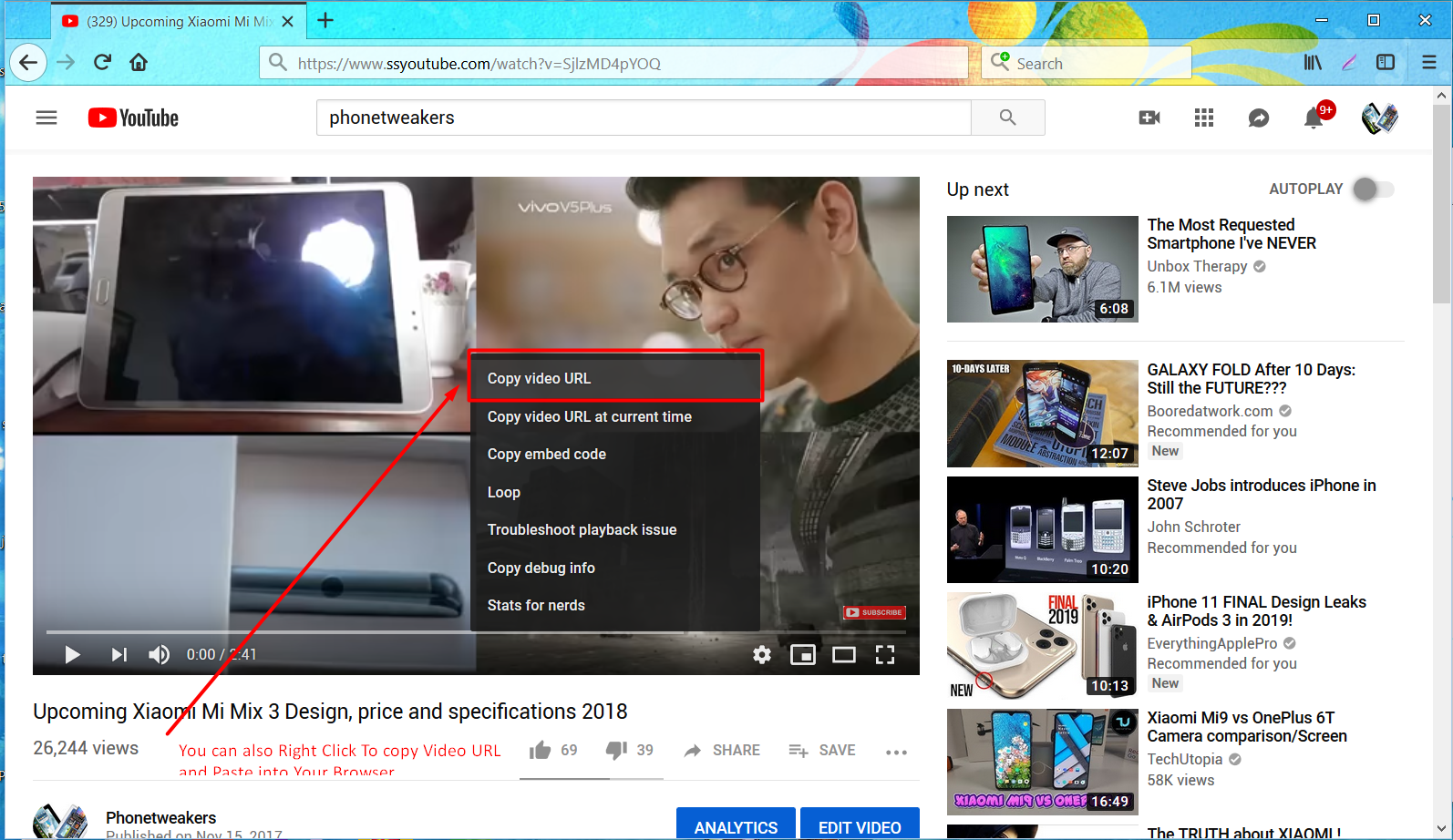The image size is (1453, 840).
Task: Save the video to a playlist
Action: click(x=821, y=750)
